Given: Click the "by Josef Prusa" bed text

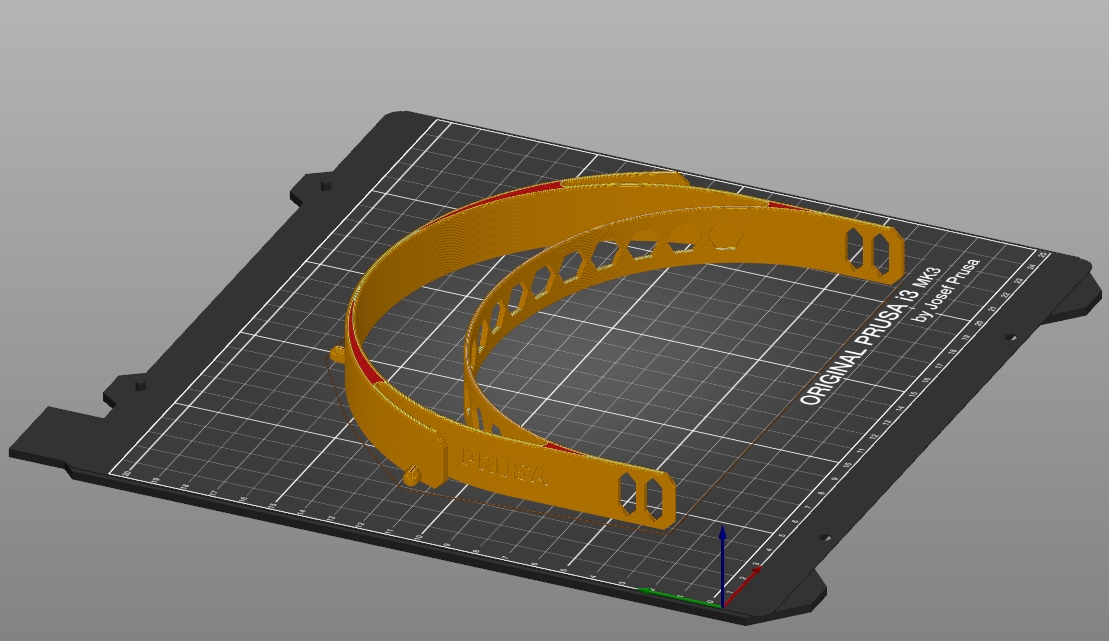Looking at the screenshot, I should pyautogui.click(x=947, y=291).
